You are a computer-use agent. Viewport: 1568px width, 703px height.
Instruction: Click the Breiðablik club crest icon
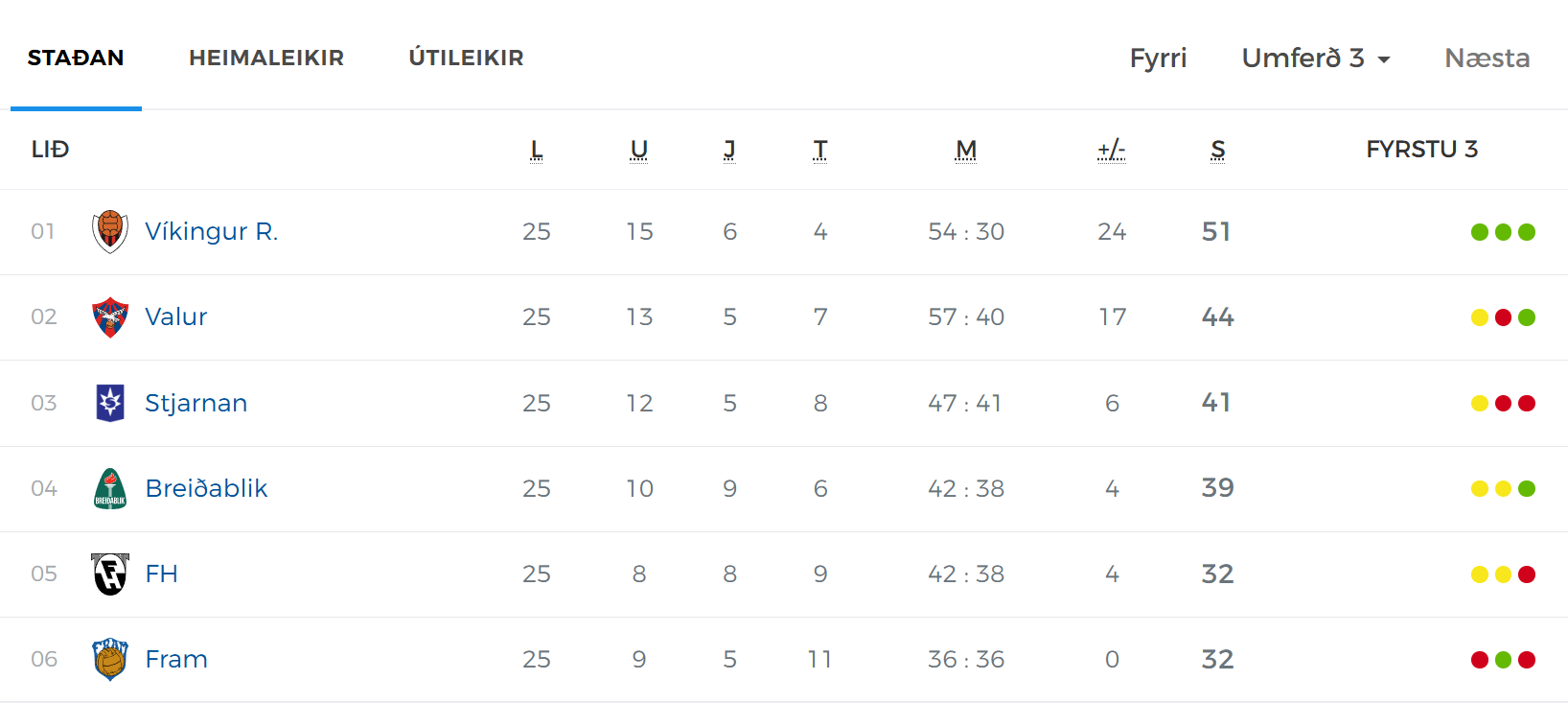coord(110,488)
